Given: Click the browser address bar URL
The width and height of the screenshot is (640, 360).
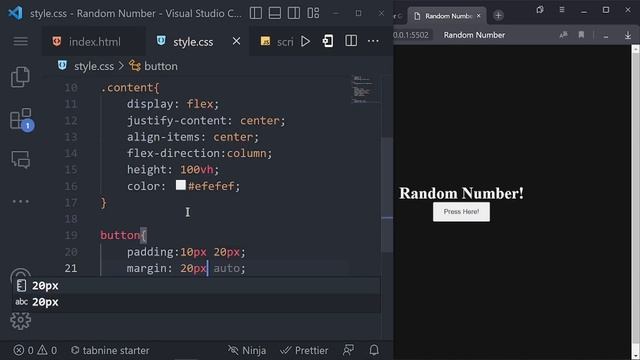Looking at the screenshot, I should (411, 35).
